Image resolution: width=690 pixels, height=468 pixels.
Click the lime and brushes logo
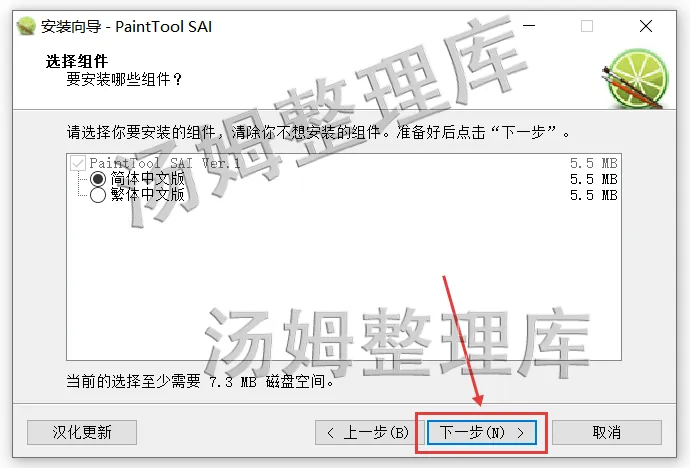coord(636,78)
